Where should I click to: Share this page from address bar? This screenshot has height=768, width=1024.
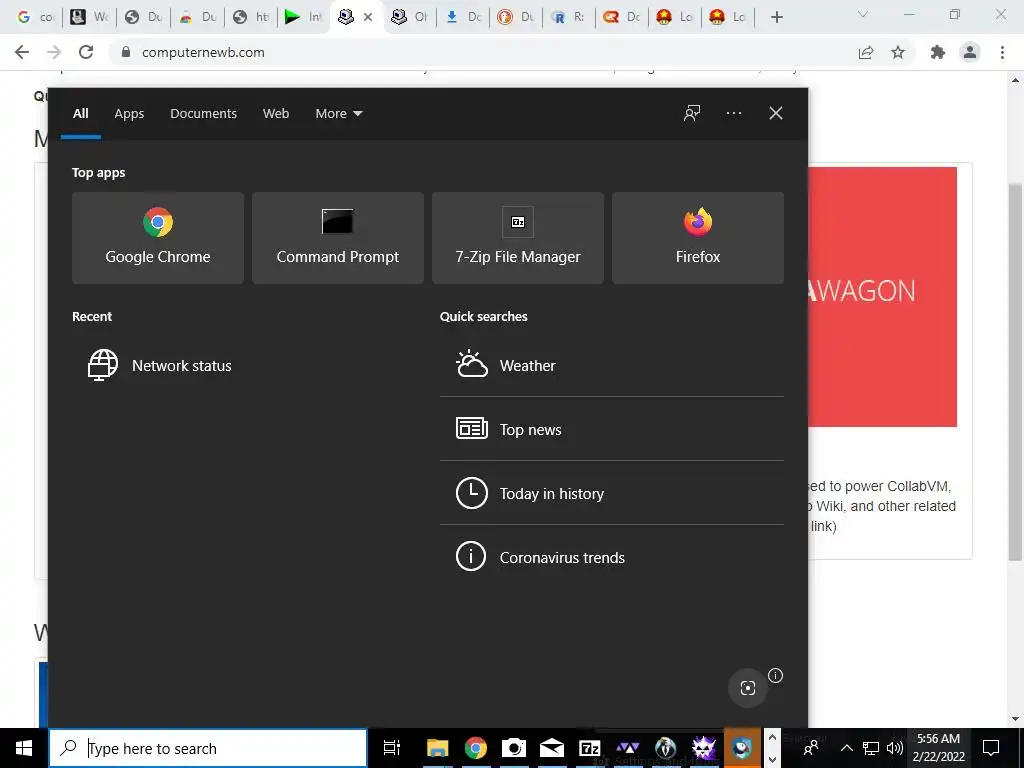pos(866,52)
